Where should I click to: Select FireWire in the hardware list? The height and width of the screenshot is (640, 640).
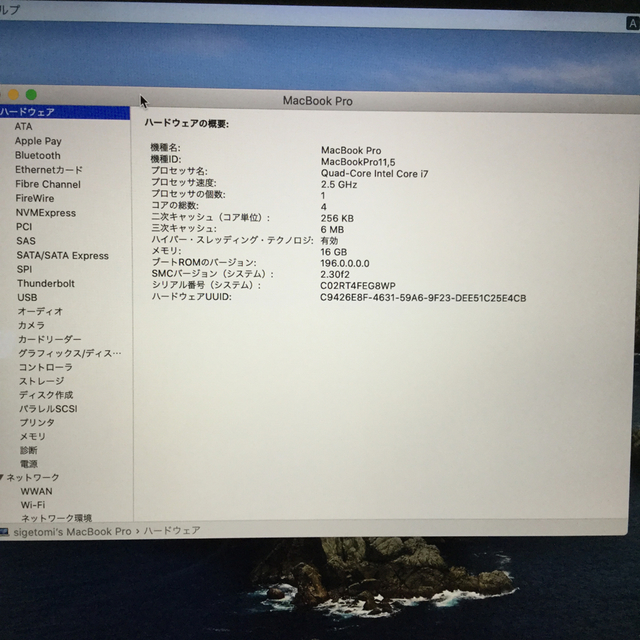coord(35,198)
